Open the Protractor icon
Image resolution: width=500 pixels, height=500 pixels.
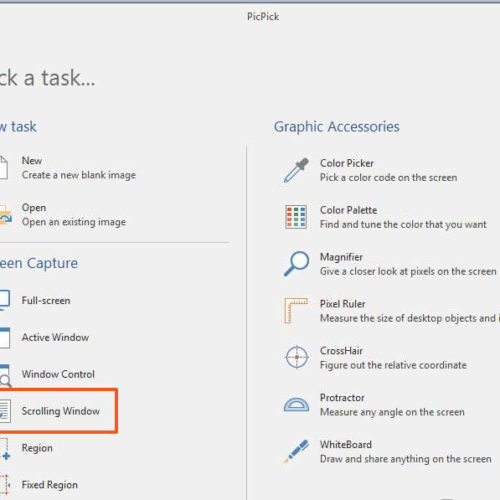[296, 404]
